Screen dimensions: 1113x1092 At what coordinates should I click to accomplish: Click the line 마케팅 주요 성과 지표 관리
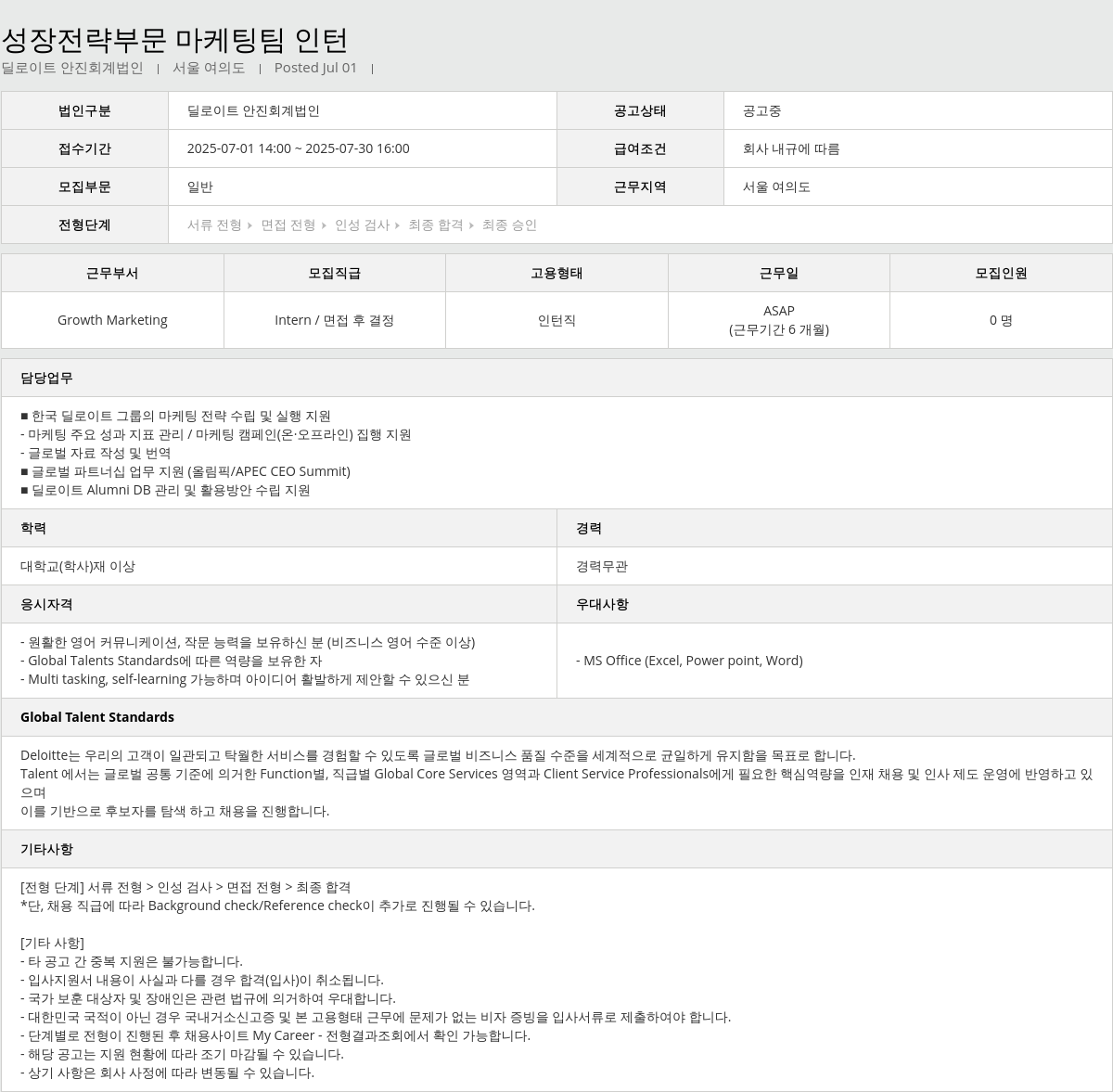pyautogui.click(x=216, y=434)
